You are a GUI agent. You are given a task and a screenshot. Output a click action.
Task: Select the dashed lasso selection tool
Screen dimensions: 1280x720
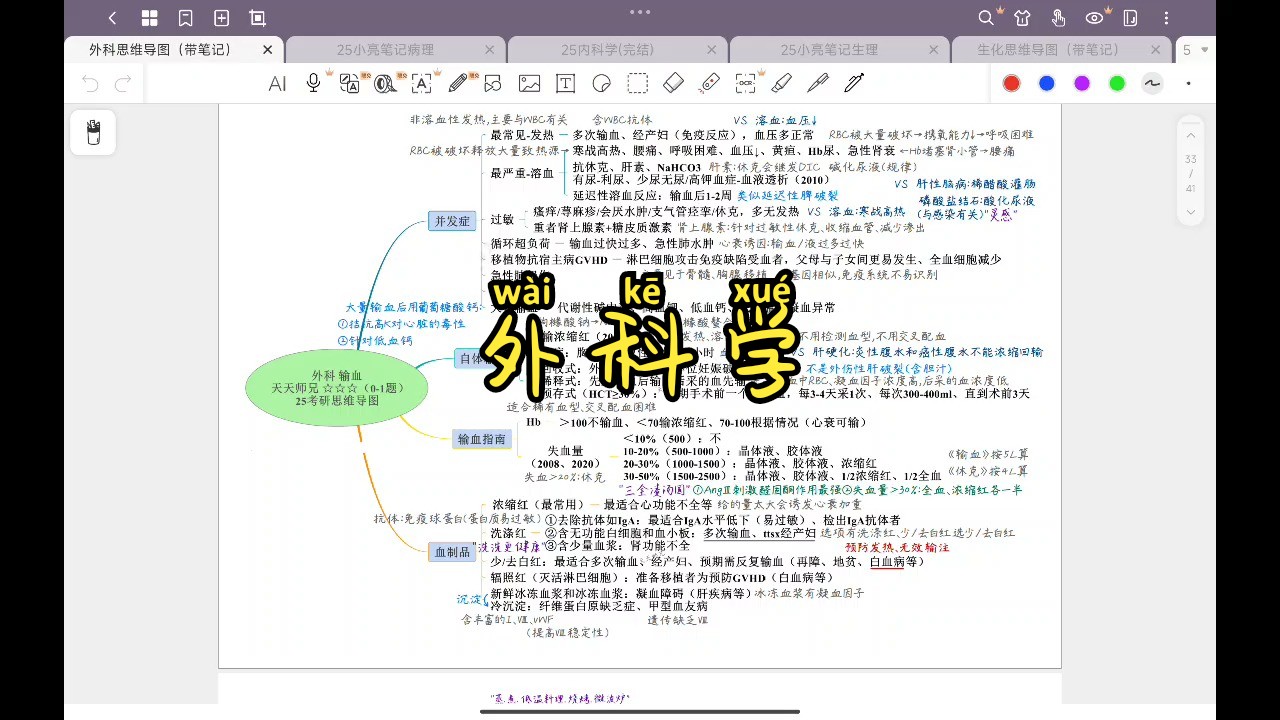637,84
